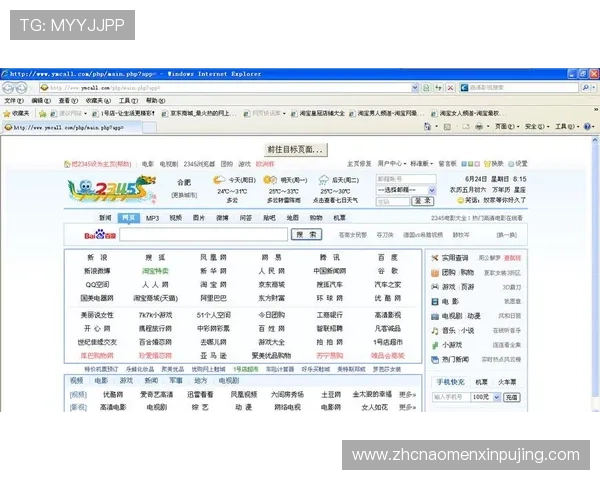
Task: Expand the 用户中心 dropdown
Action: [392, 164]
